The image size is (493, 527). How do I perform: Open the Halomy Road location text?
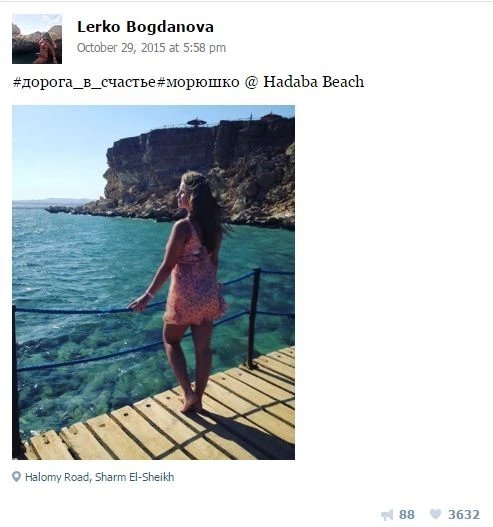[x=57, y=477]
